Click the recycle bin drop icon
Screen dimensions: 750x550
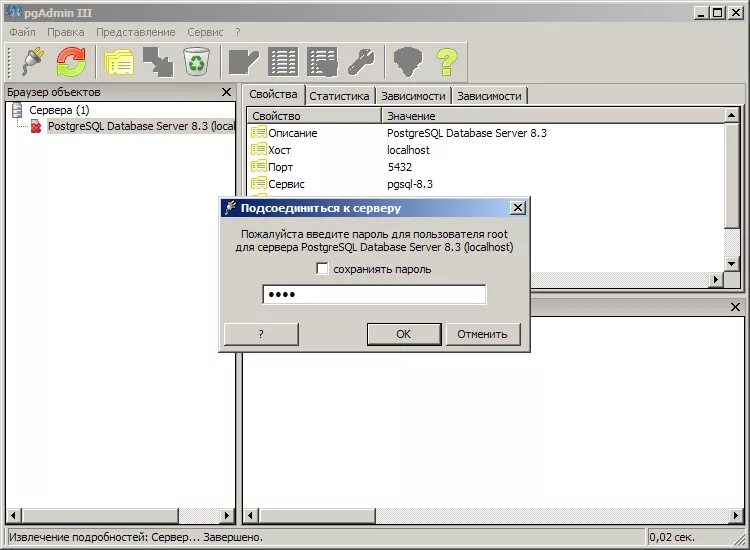(197, 62)
